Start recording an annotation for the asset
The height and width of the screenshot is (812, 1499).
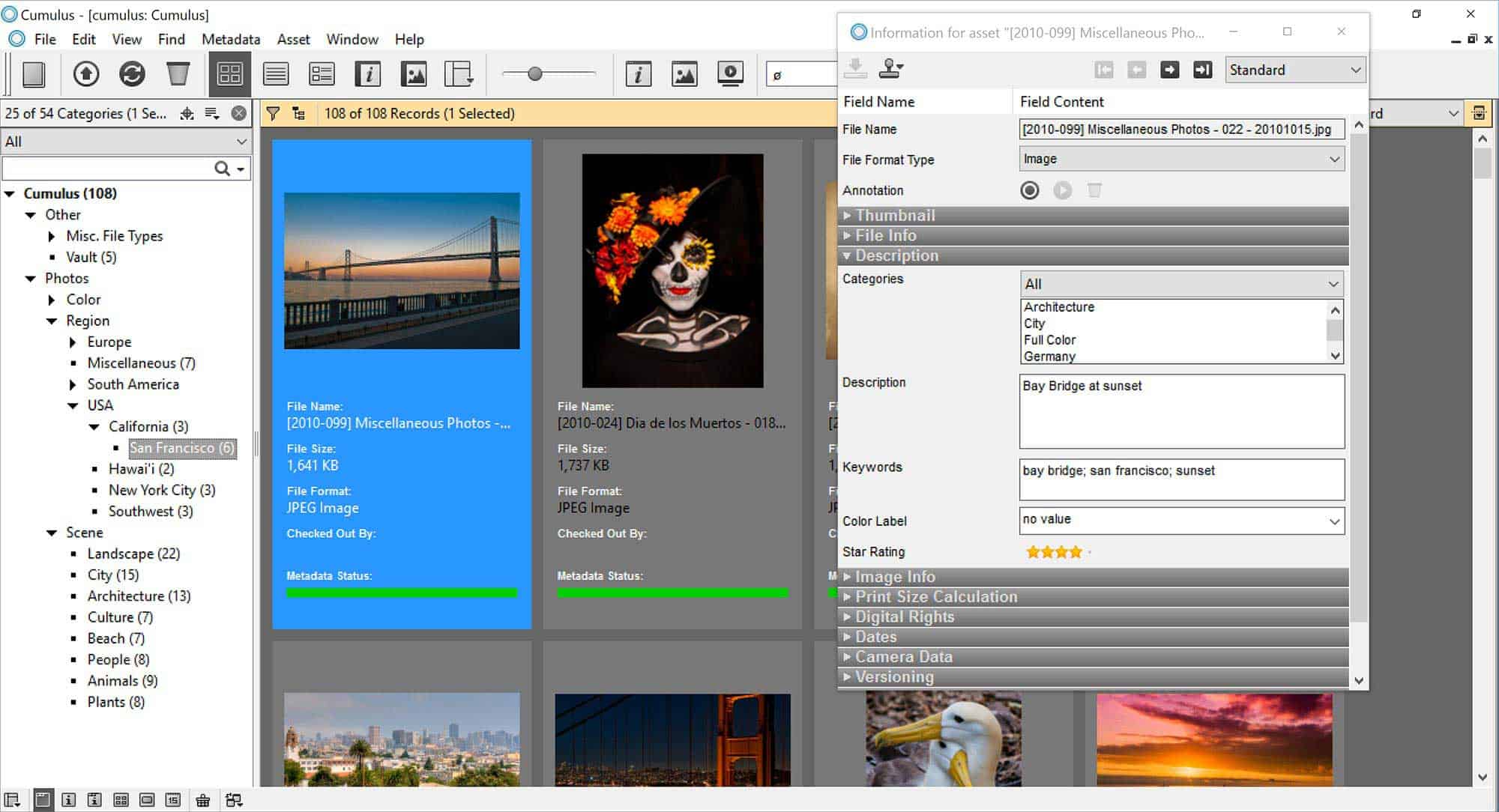pyautogui.click(x=1030, y=190)
